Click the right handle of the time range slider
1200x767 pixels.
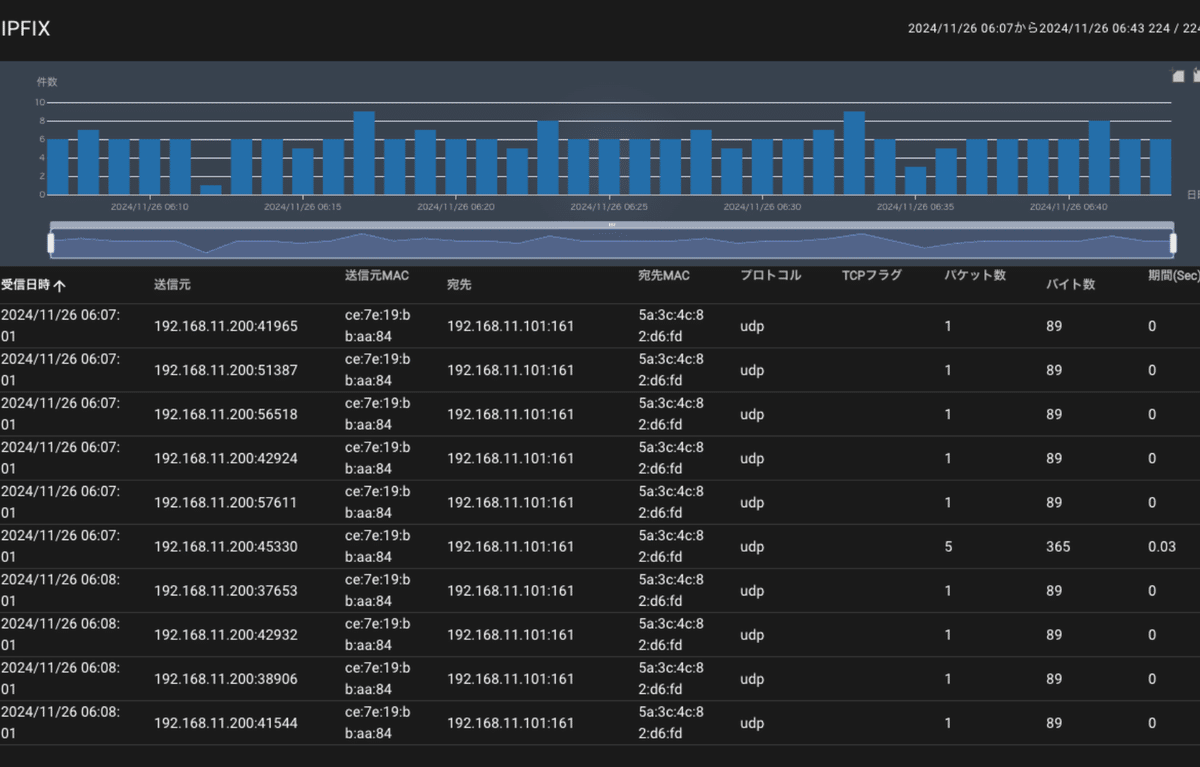(1172, 240)
